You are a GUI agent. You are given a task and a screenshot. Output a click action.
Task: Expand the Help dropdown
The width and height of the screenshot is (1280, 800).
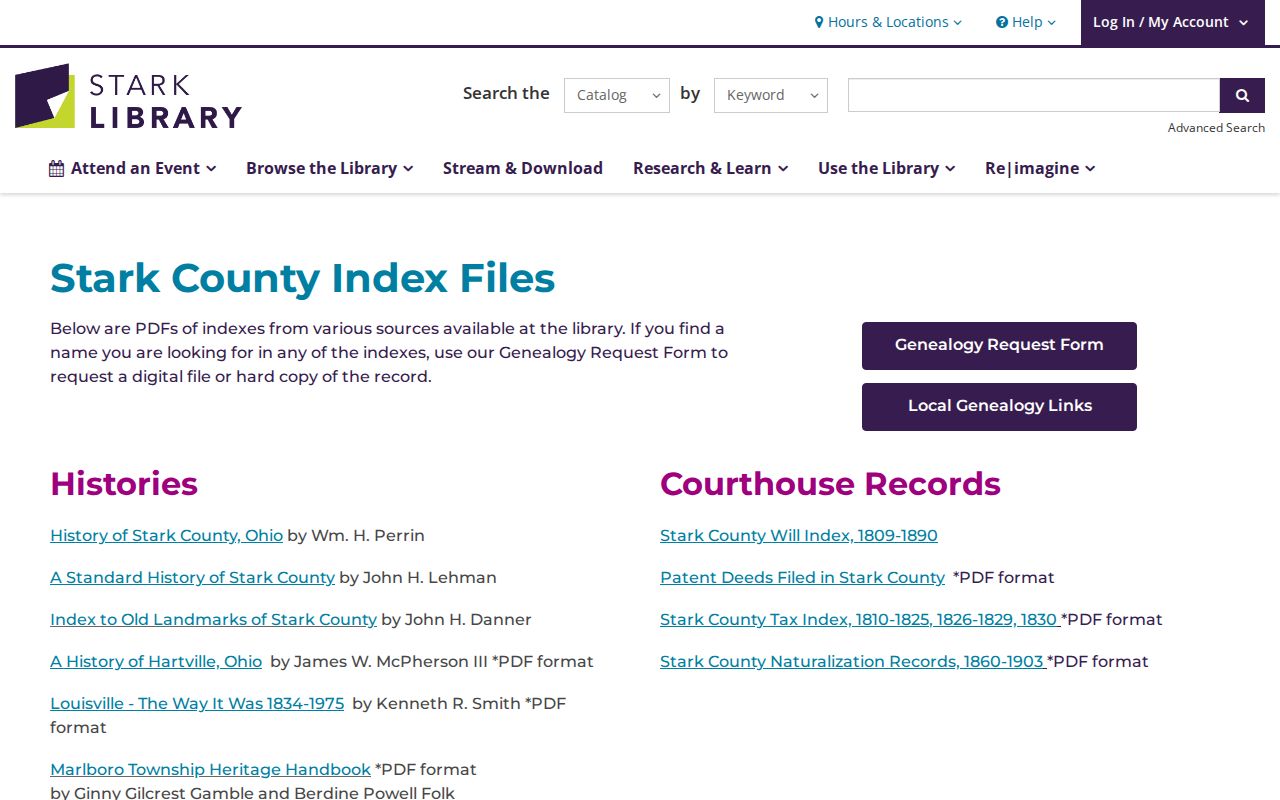1026,22
